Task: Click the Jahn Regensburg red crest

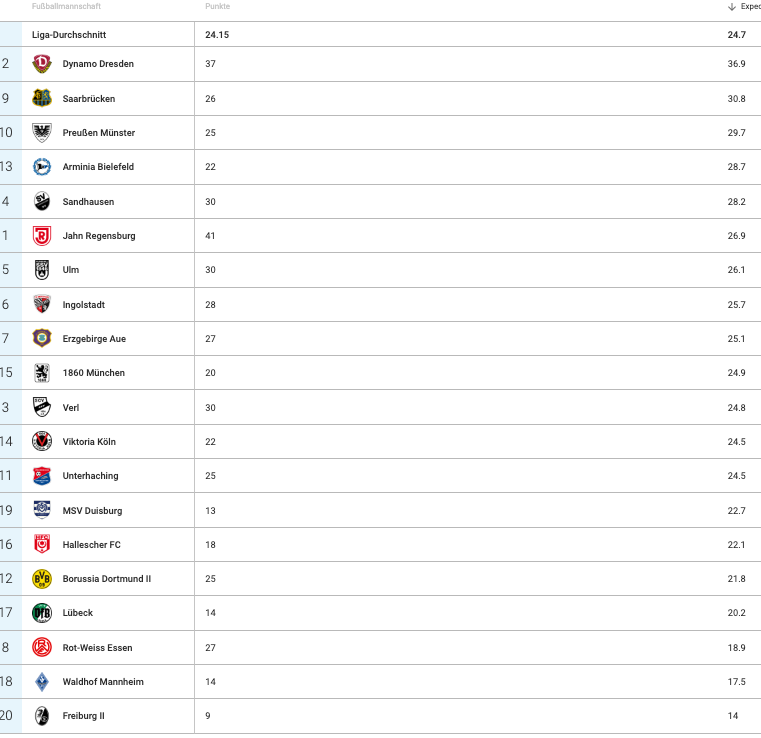Action: click(x=42, y=236)
